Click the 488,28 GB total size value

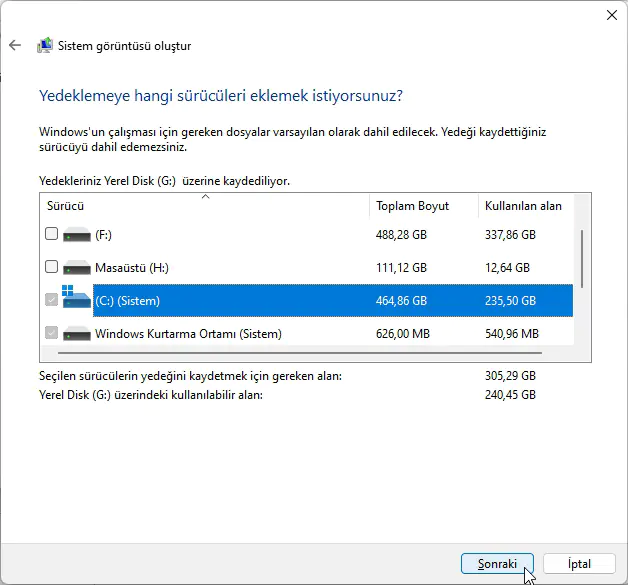point(401,235)
